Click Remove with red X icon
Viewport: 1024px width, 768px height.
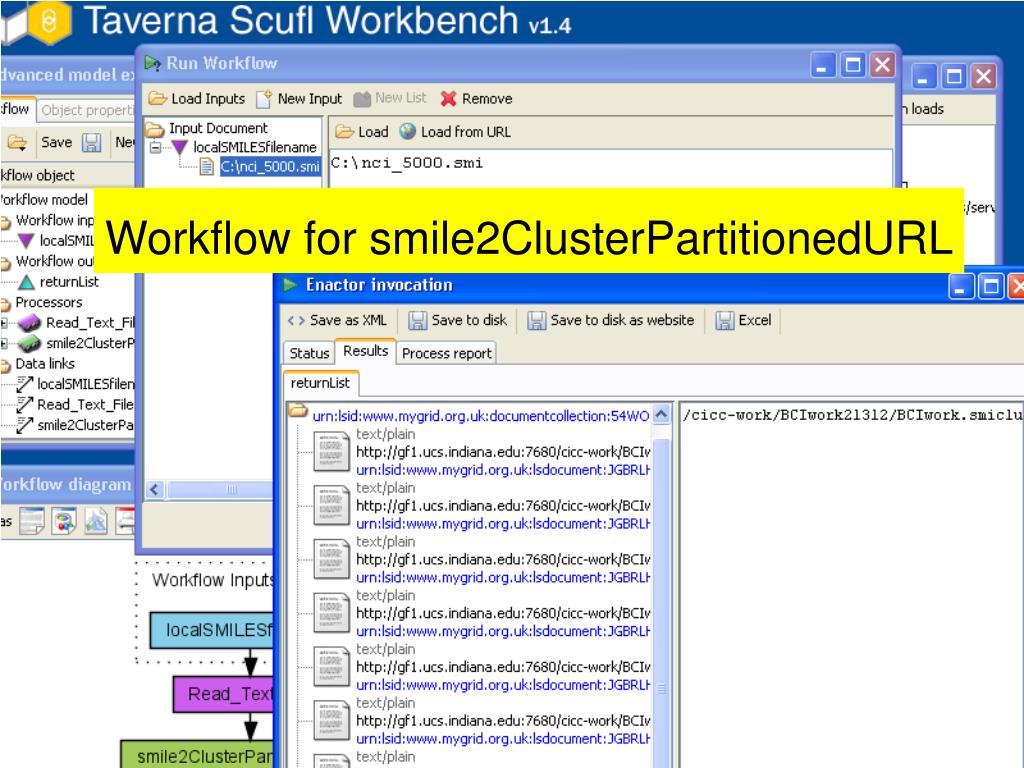tap(476, 99)
